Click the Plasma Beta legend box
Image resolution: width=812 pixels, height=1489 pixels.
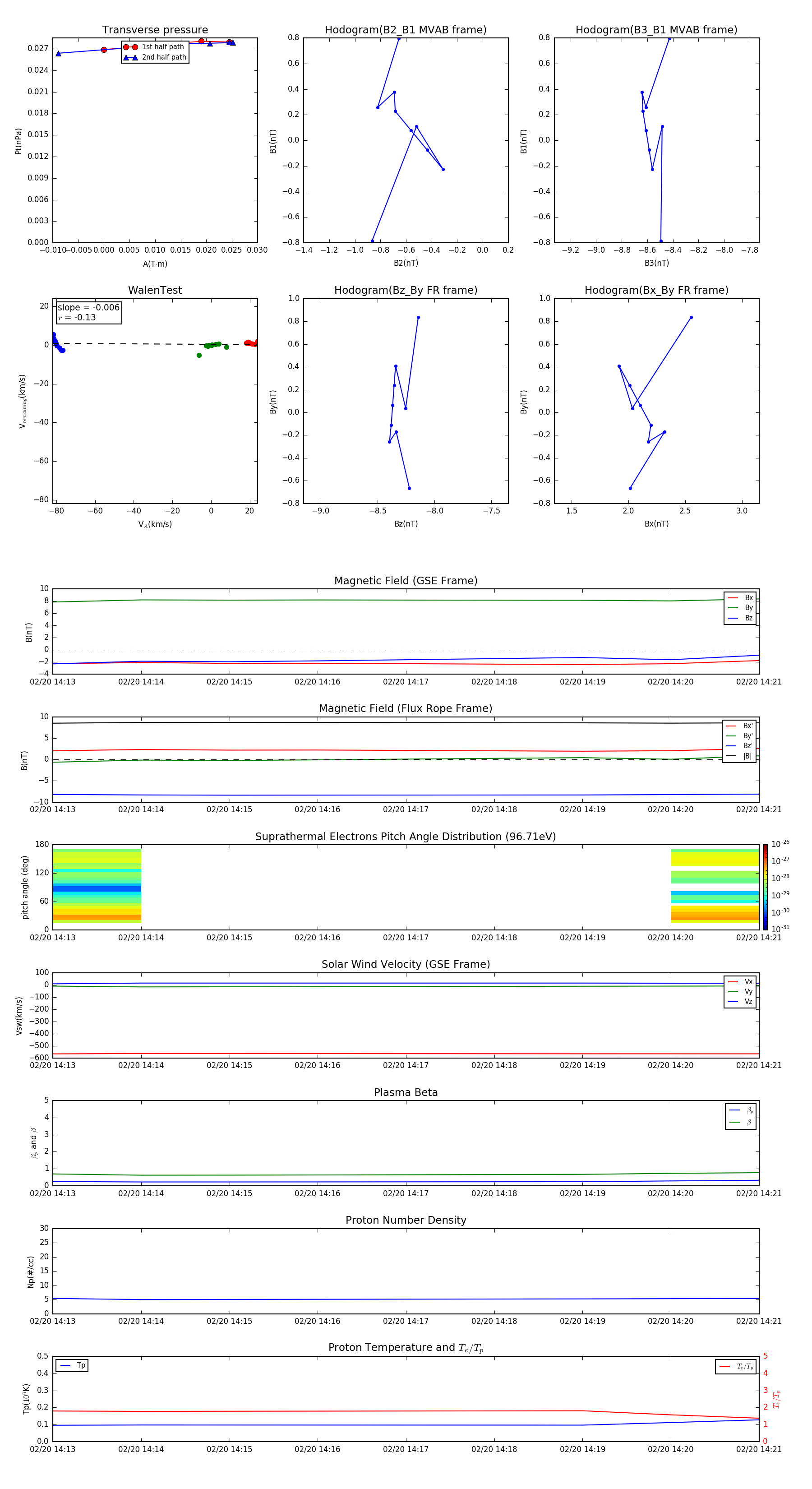point(740,1116)
